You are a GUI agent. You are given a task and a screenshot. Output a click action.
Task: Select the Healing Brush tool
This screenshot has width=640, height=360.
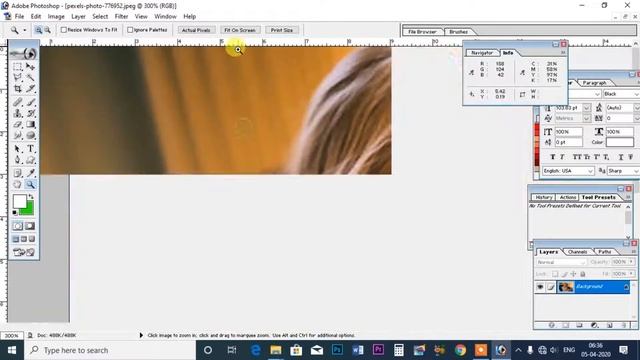[x=18, y=102]
